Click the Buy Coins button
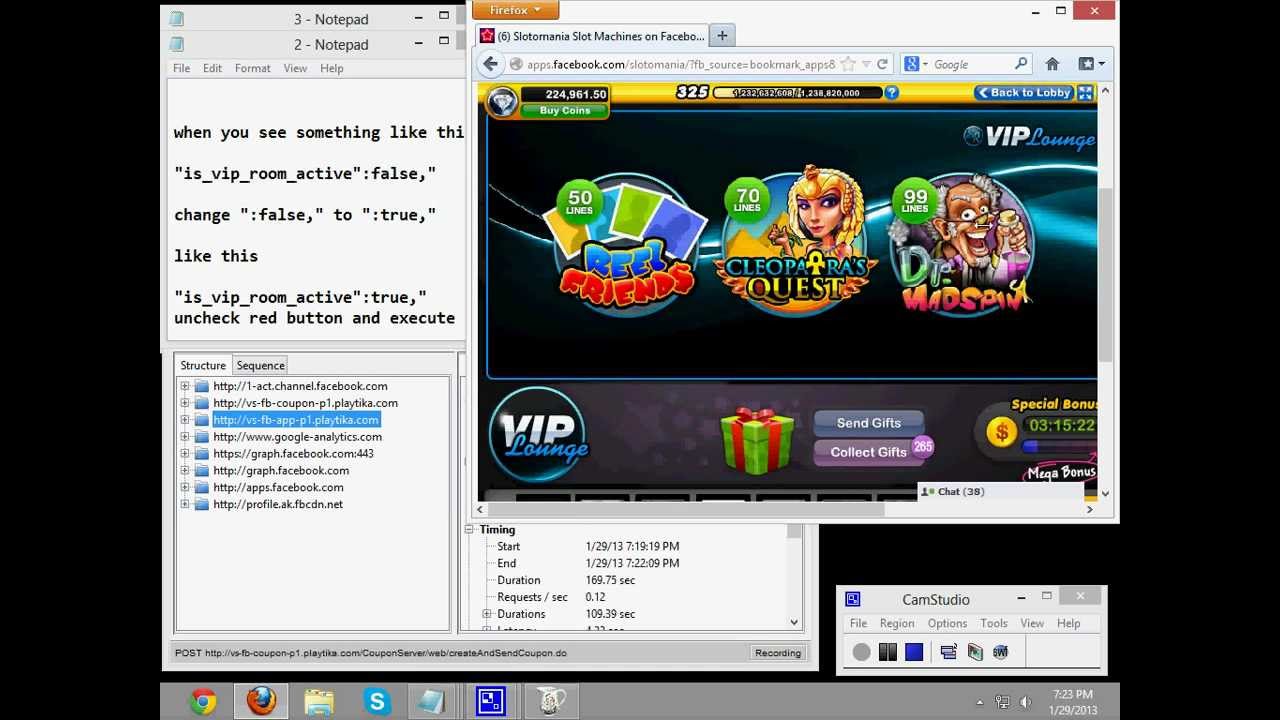The width and height of the screenshot is (1280, 720). coord(564,110)
